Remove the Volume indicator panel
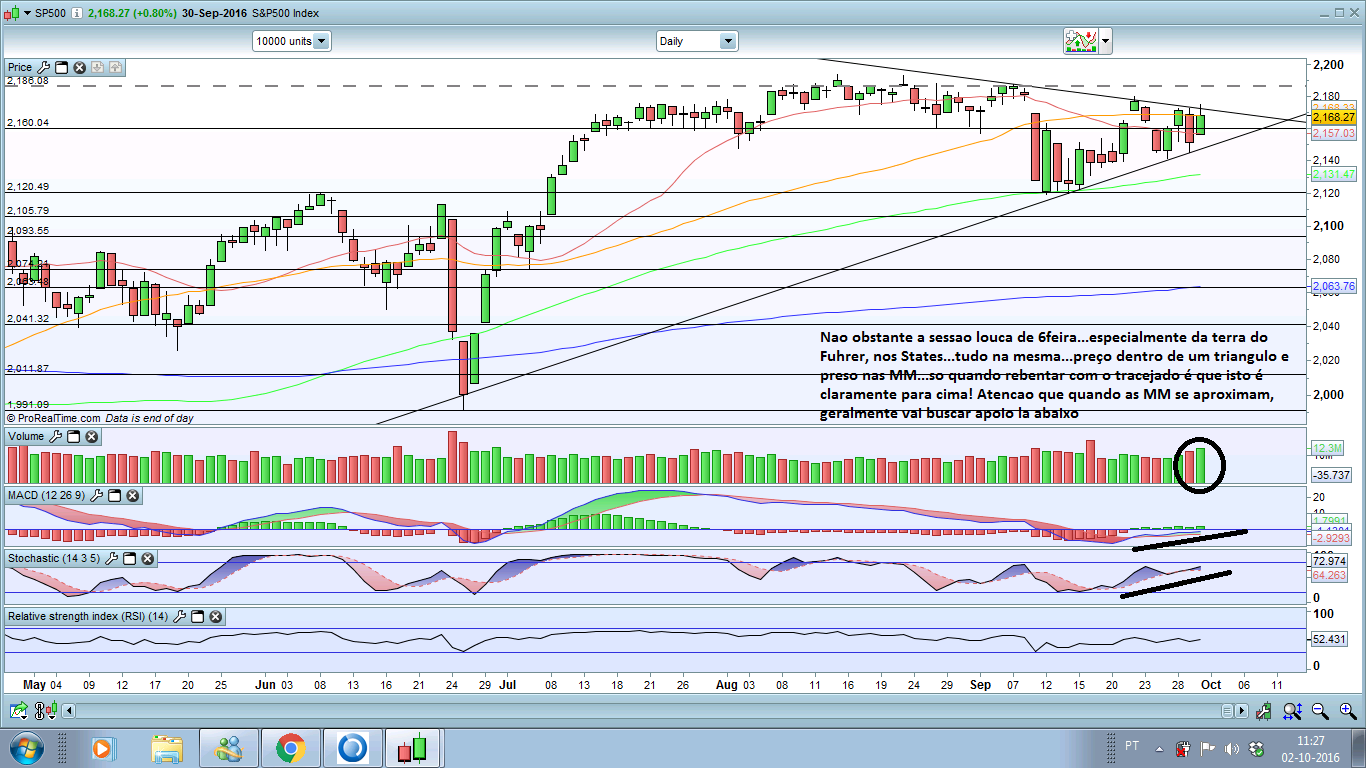Screen dimensions: 1366x768 91,437
